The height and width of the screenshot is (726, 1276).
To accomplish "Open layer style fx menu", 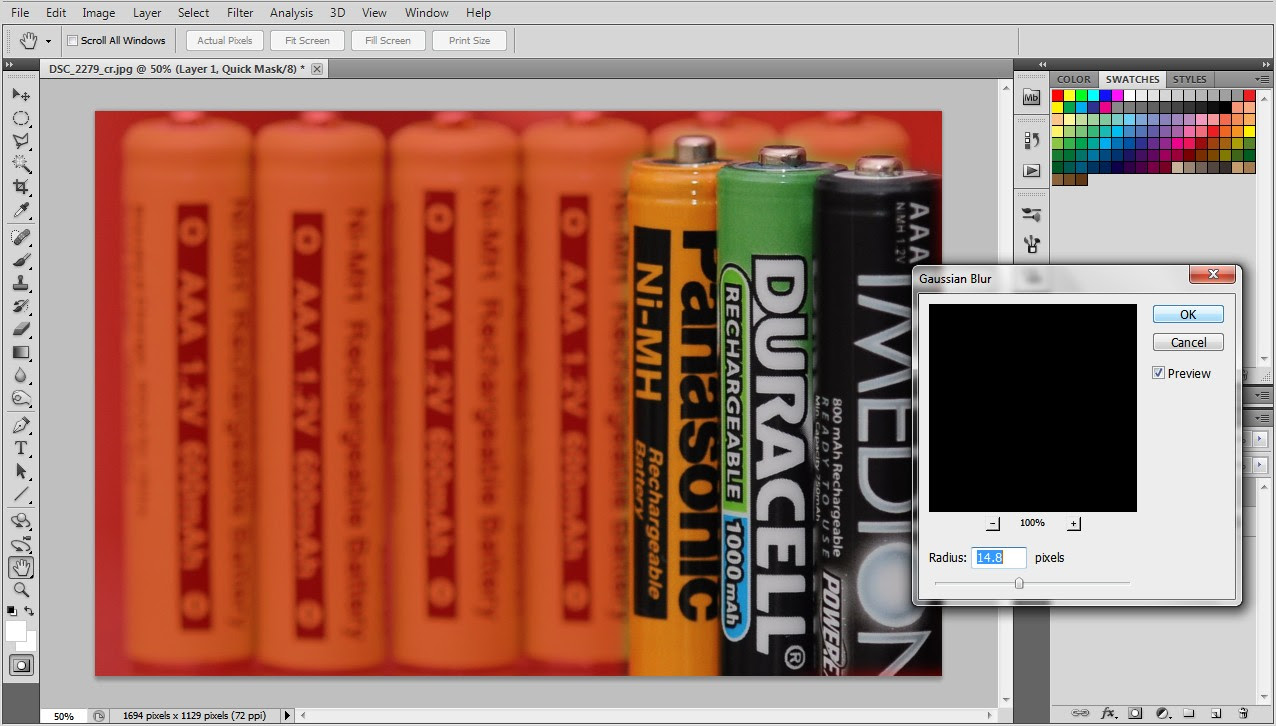I will pos(1108,714).
